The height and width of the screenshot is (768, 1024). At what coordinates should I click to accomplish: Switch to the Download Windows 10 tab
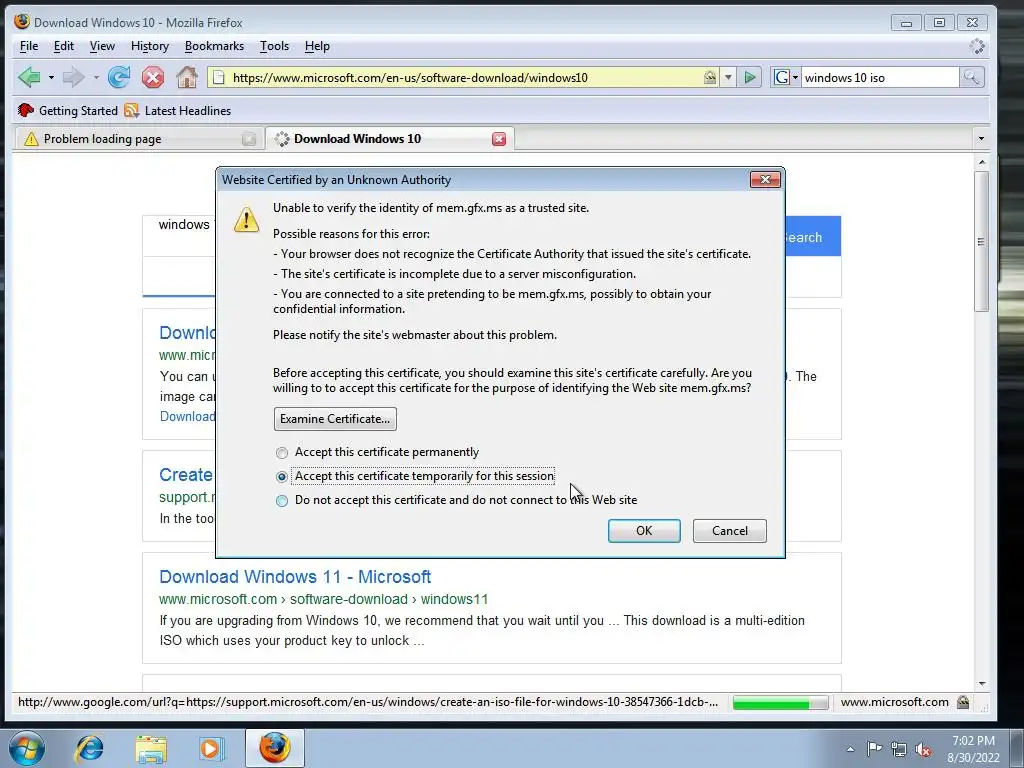coord(390,138)
